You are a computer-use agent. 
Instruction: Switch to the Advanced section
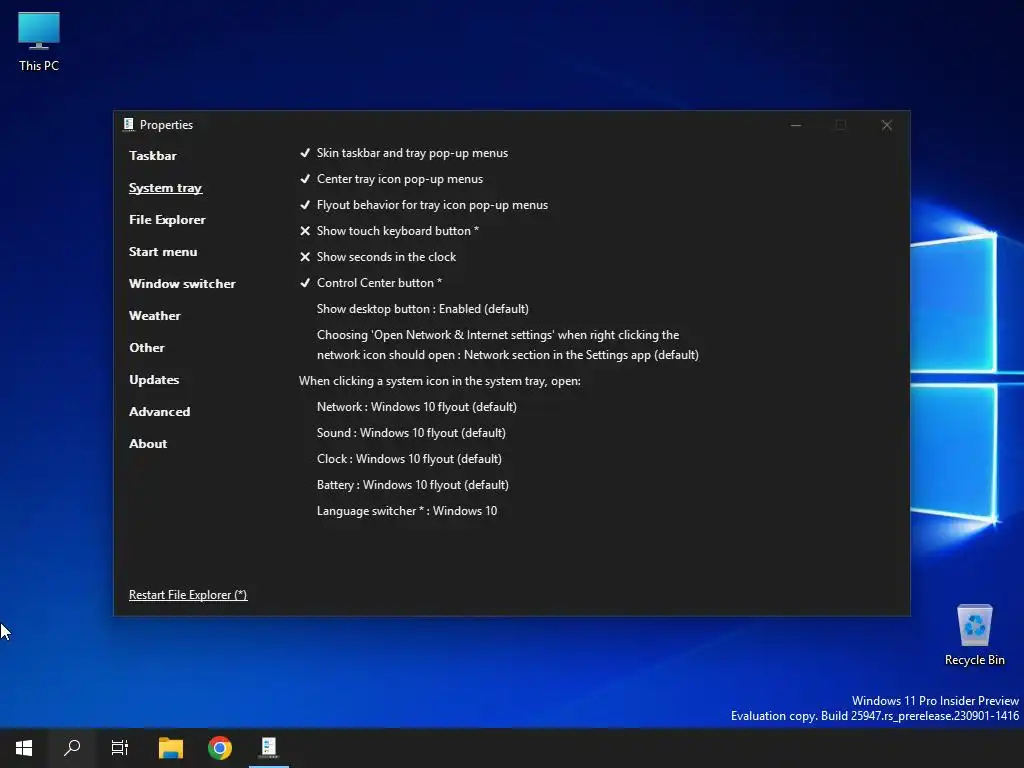pos(159,411)
